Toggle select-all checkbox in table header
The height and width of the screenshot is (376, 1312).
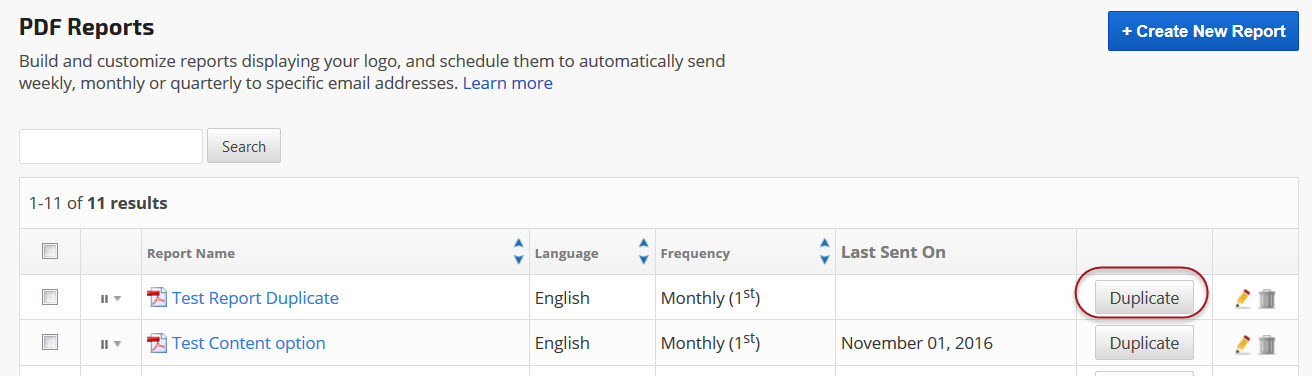pos(50,252)
